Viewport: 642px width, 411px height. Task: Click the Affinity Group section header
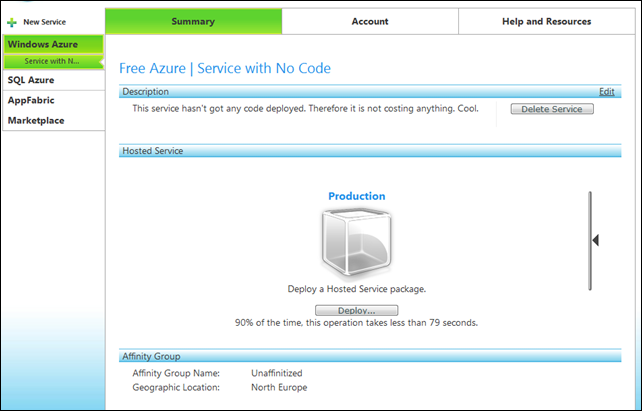370,356
